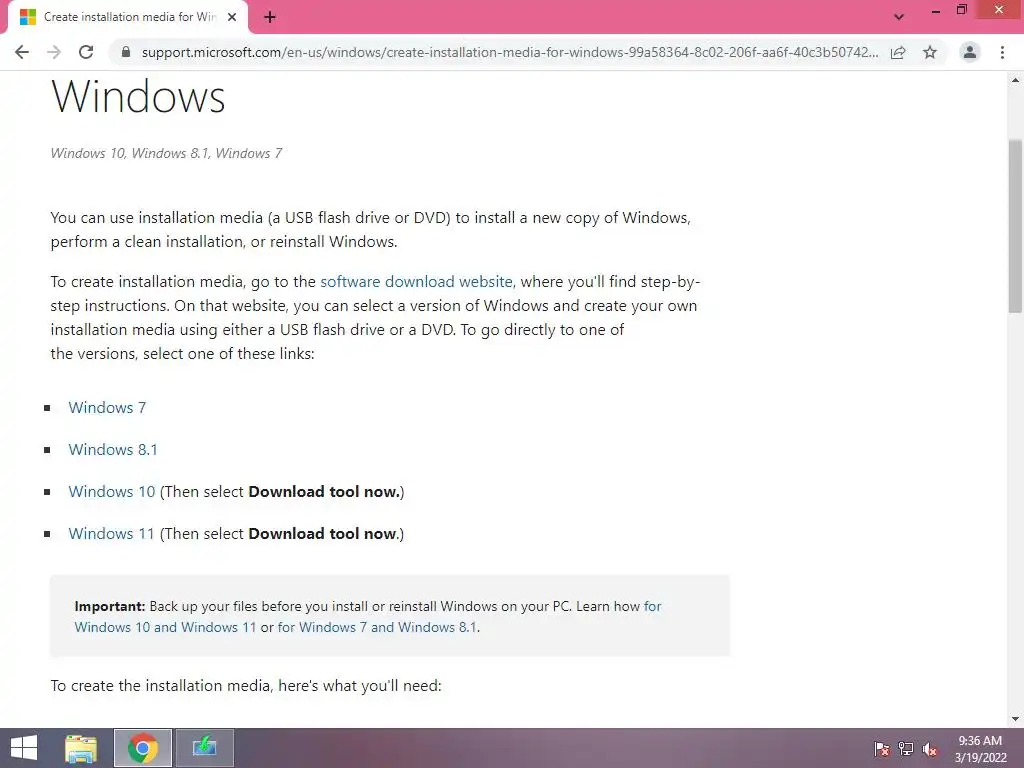1024x768 pixels.
Task: Minimize the Chrome window
Action: tap(935, 10)
